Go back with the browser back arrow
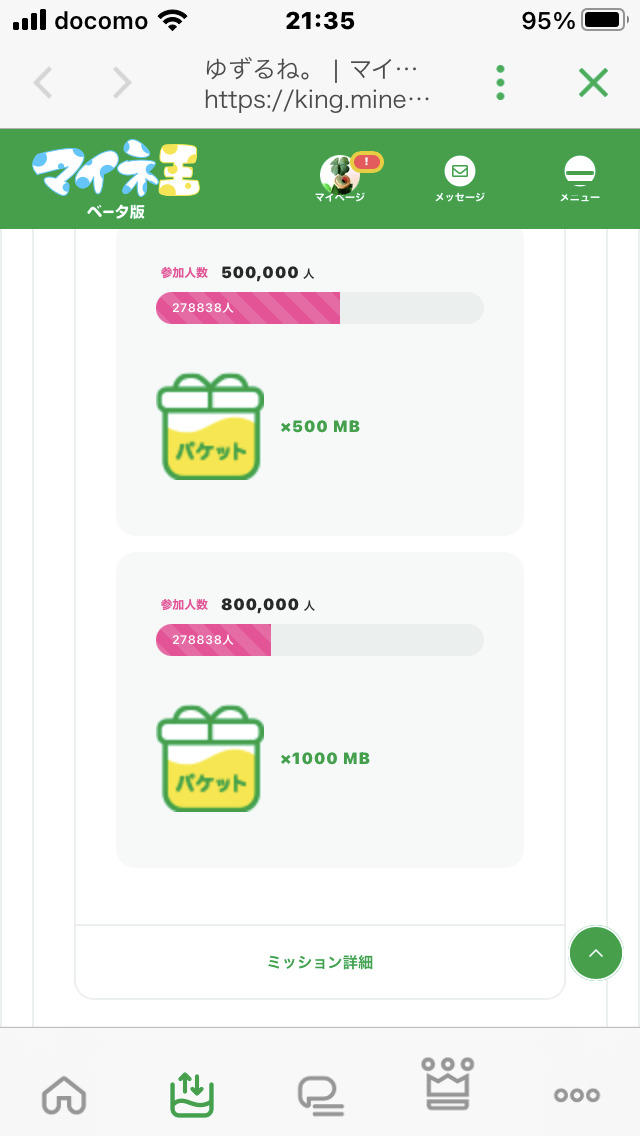Screen dimensions: 640x1136 pos(43,83)
